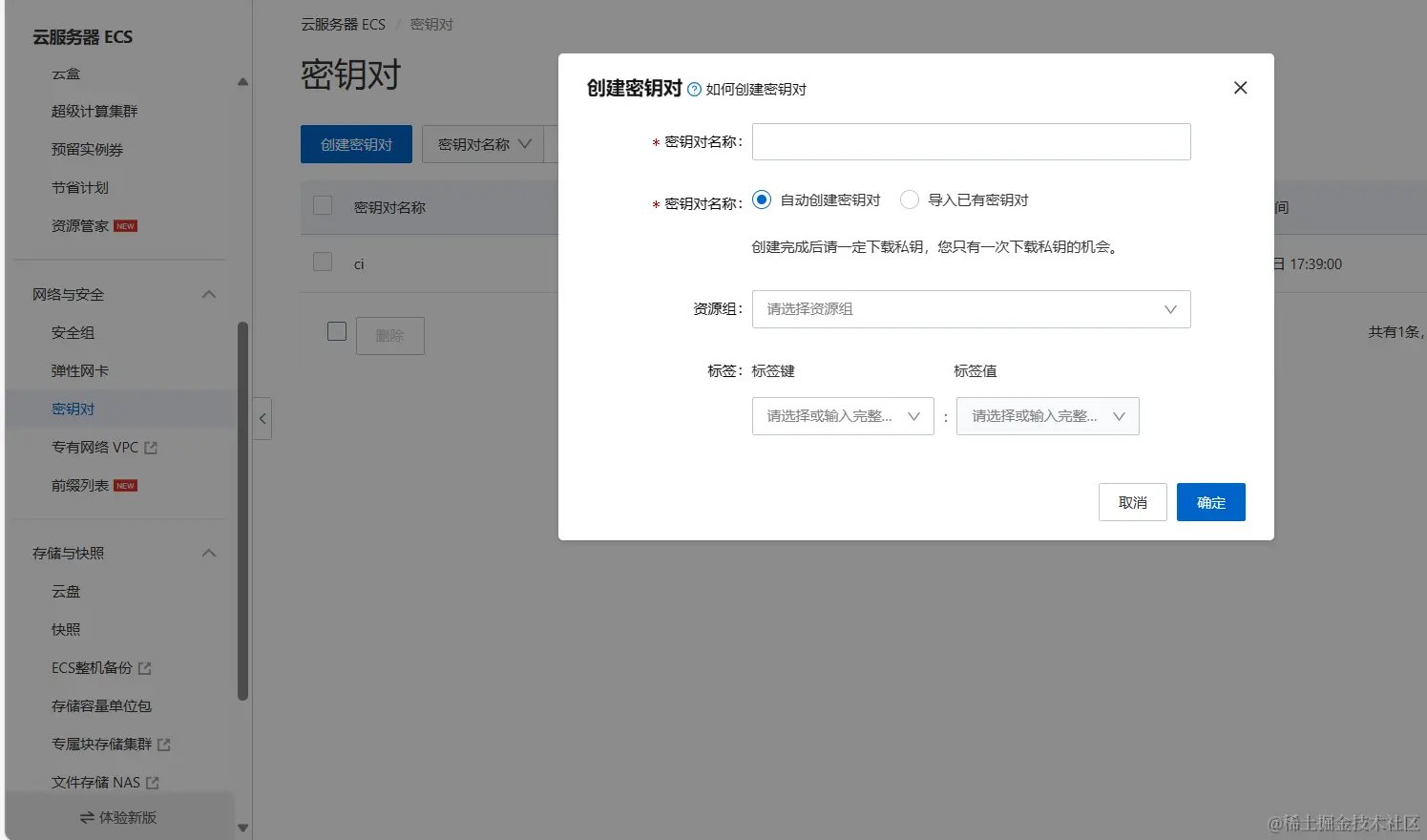
Task: Click the 确定 button
Action: [x=1211, y=502]
